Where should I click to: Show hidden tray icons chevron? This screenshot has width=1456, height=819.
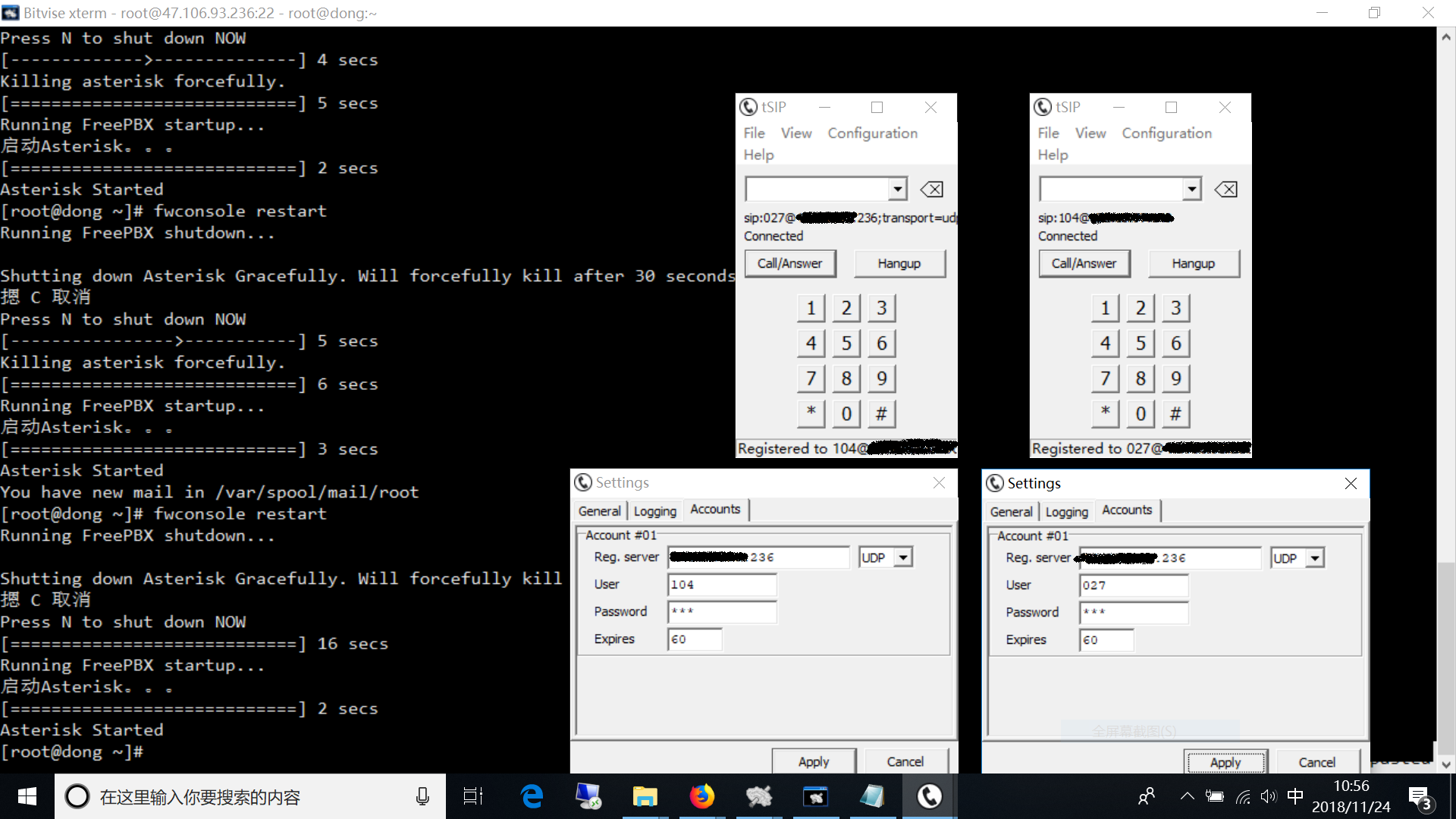[x=1188, y=796]
